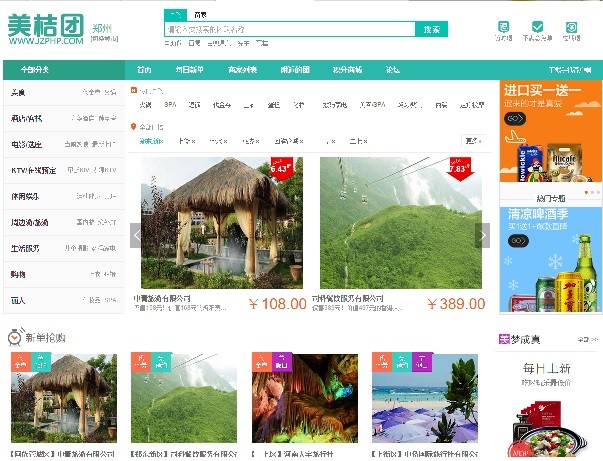The width and height of the screenshot is (603, 461).
Task: Click the ￥389.00 price of the mountain deal
Action: (x=456, y=304)
